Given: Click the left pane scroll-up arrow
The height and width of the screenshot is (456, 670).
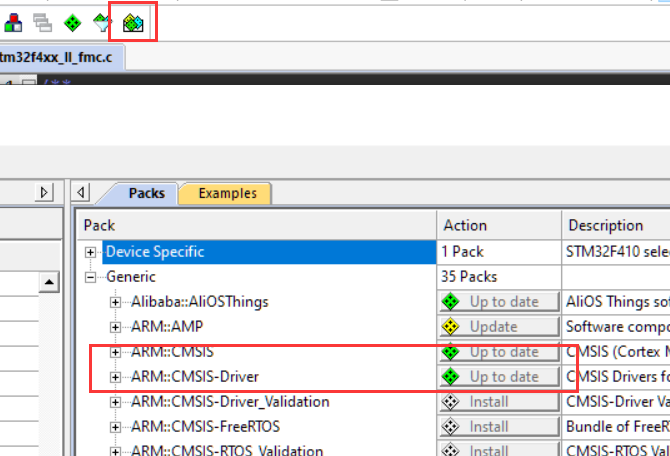Looking at the screenshot, I should click(x=47, y=284).
